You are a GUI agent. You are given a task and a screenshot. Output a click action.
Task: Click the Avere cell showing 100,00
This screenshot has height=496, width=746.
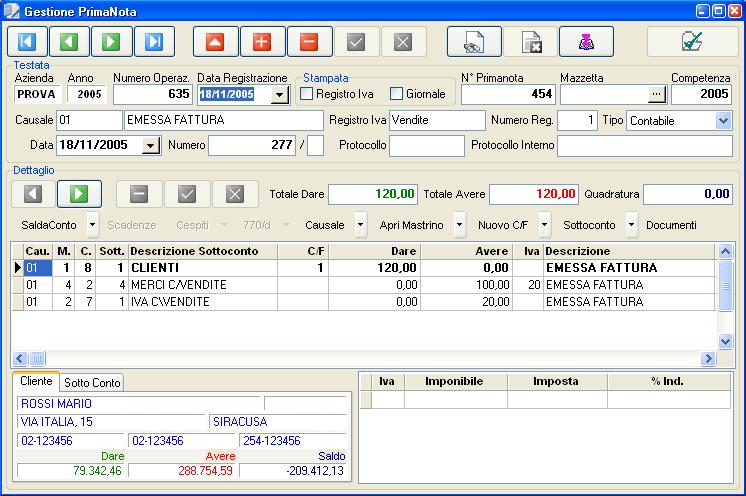(467, 285)
